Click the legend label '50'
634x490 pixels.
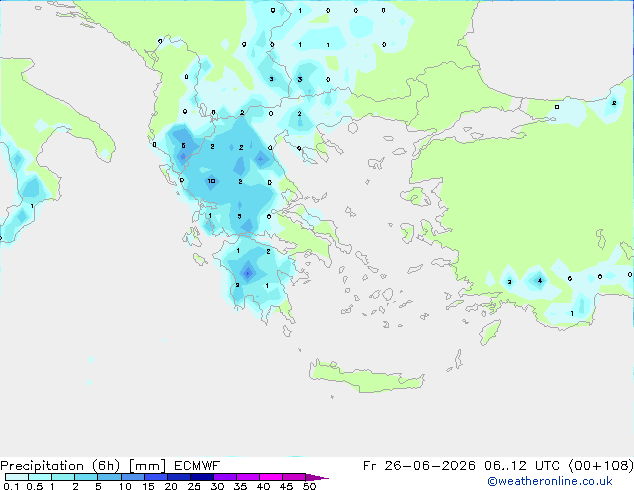point(309,486)
